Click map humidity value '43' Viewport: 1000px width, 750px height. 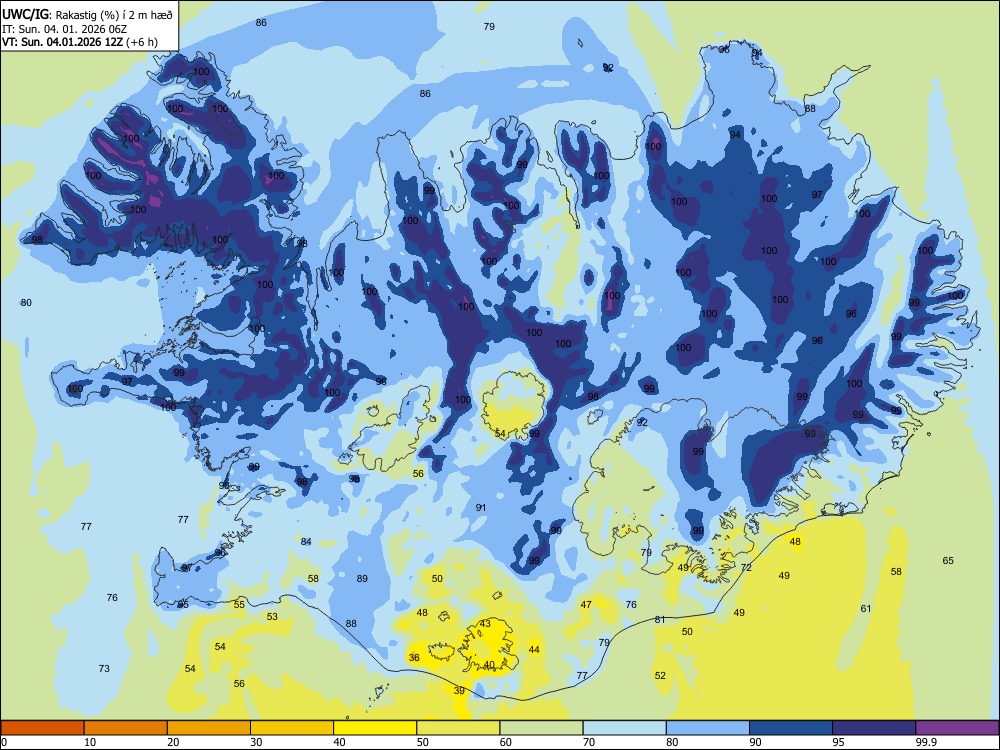click(485, 623)
